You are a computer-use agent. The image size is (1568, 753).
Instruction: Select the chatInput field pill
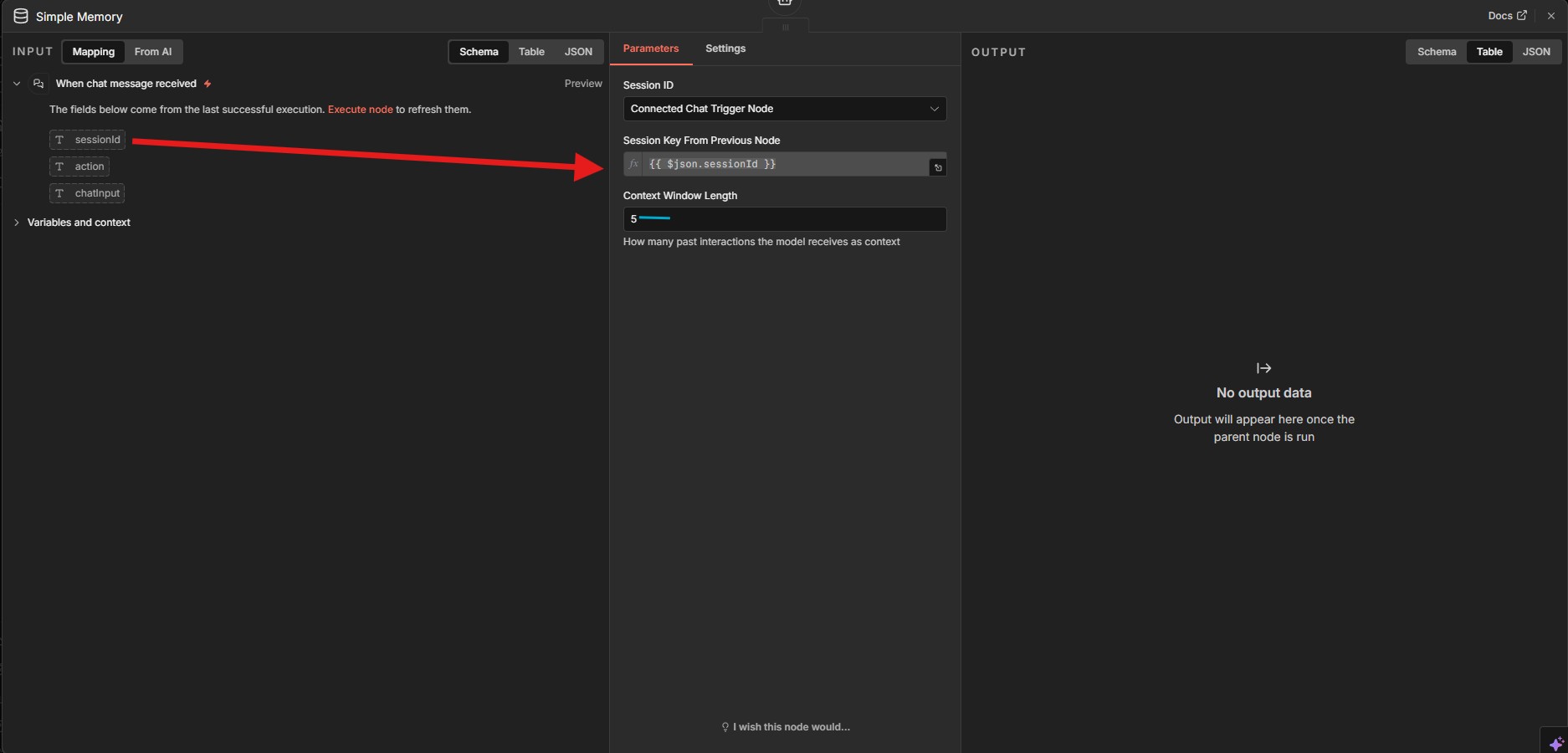[x=87, y=193]
